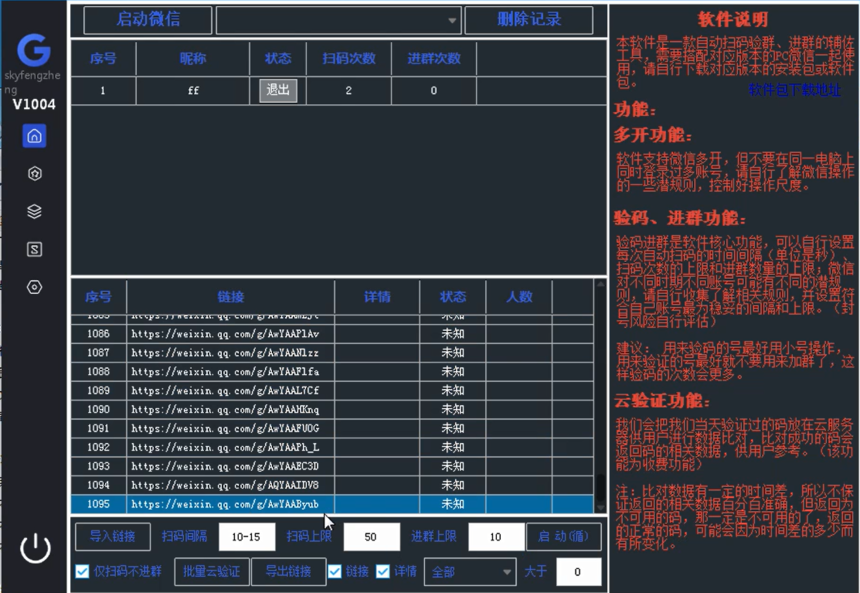Click 退出 button for account ff
This screenshot has height=593, width=860.
pyautogui.click(x=278, y=90)
